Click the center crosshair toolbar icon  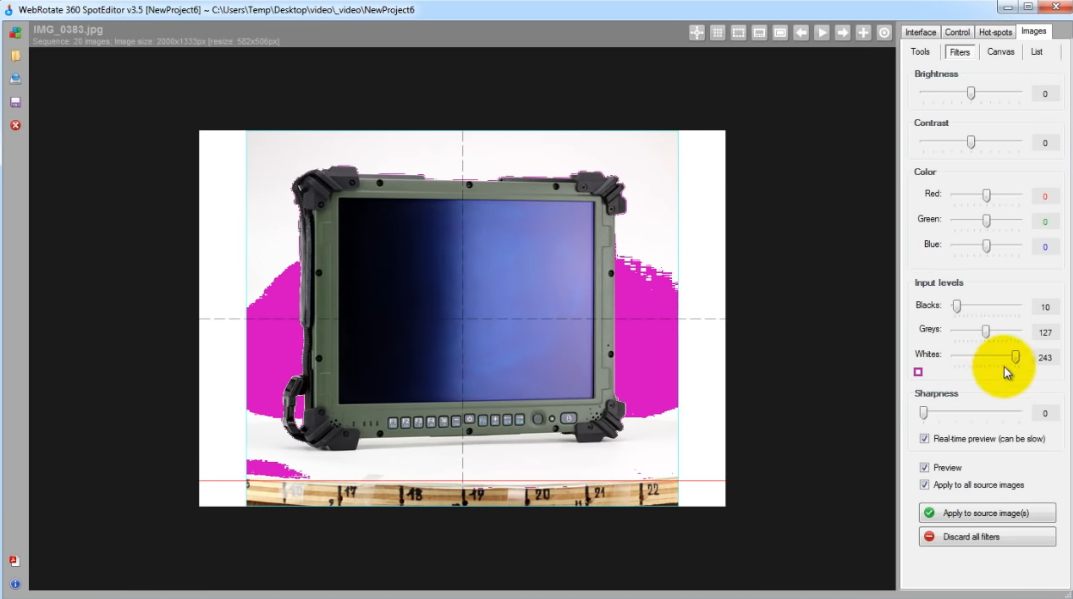(697, 33)
